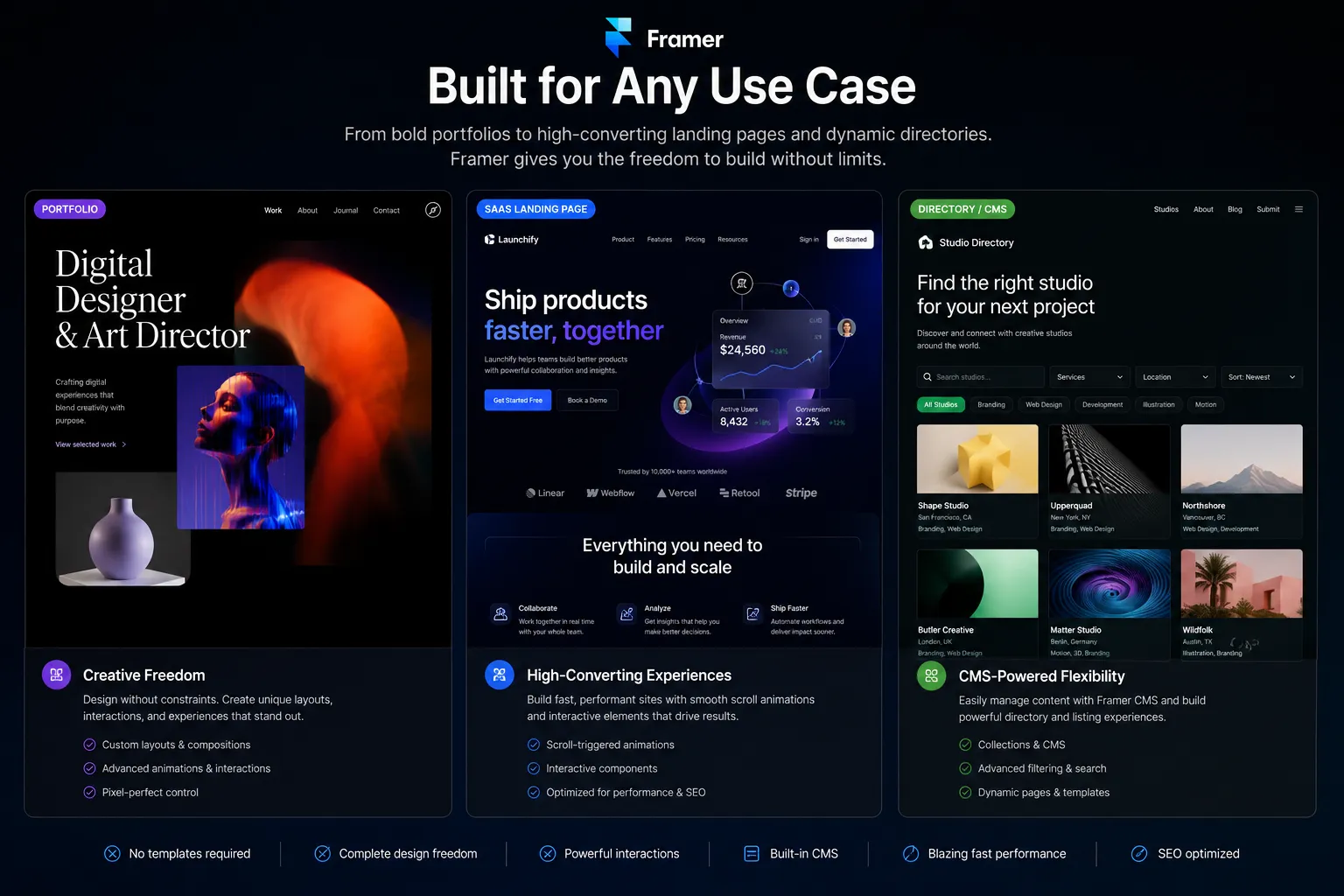The image size is (1344, 896).
Task: Open the Butler Creative thumbnail
Action: (x=977, y=584)
